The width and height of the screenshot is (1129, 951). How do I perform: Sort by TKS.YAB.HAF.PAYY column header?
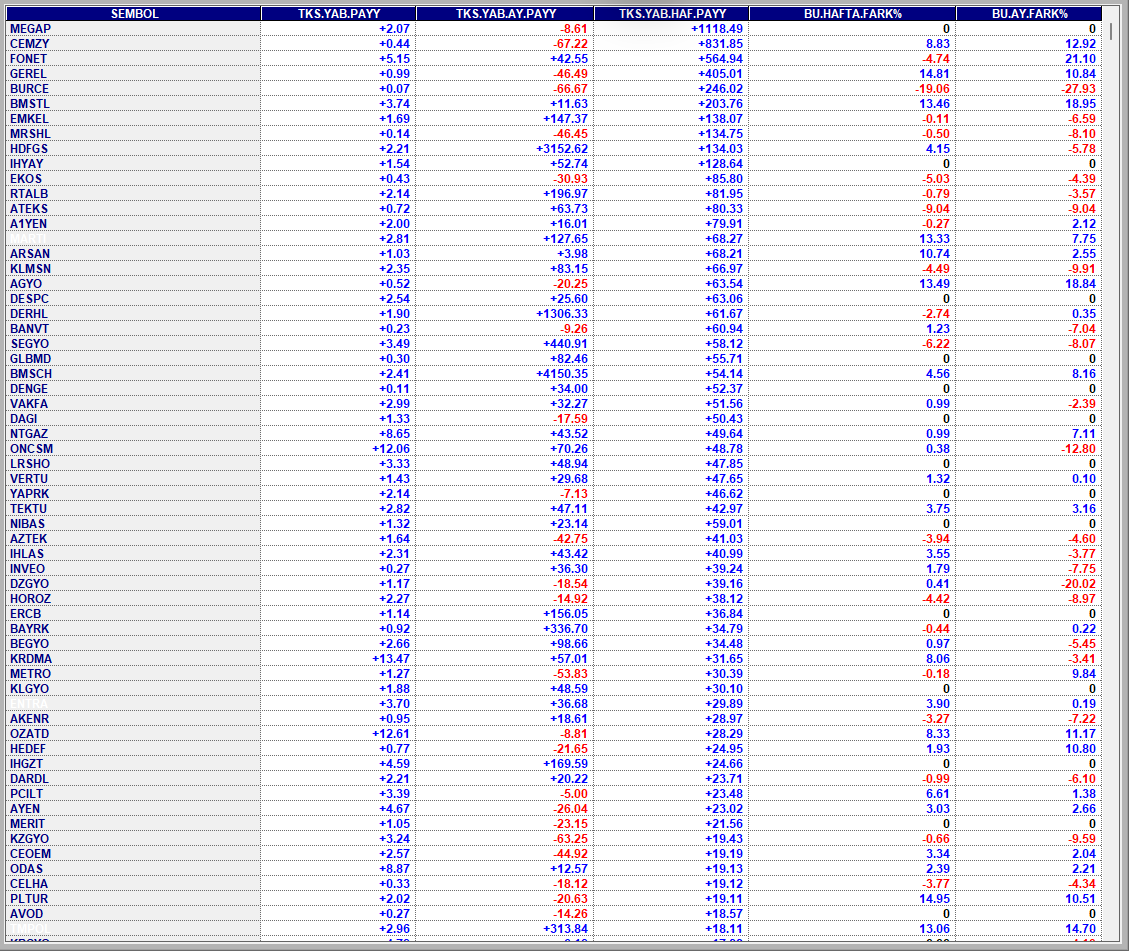(672, 14)
